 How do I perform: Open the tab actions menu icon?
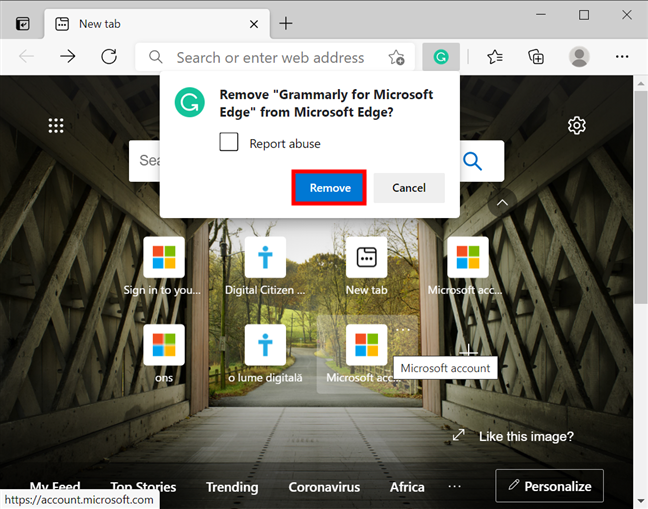pyautogui.click(x=22, y=24)
